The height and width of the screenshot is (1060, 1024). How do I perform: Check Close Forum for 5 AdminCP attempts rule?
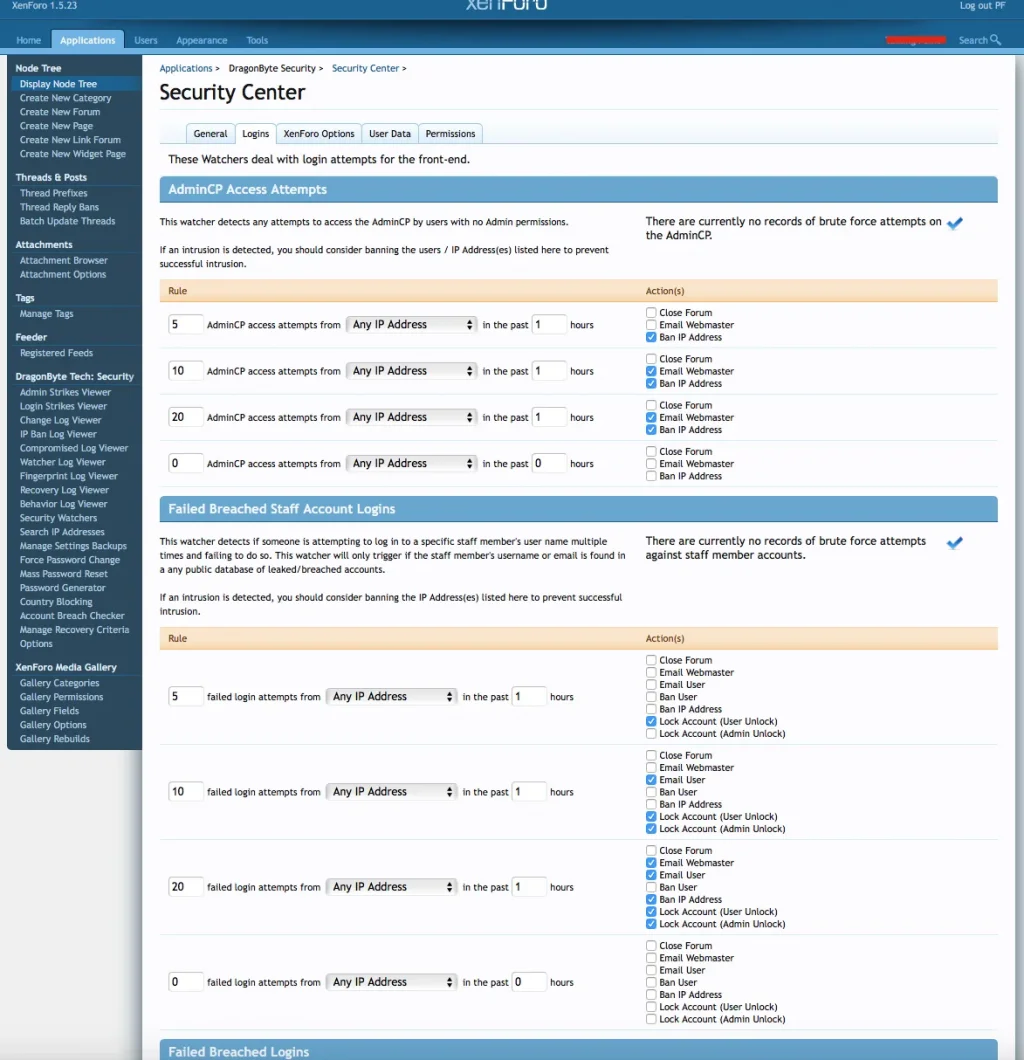tap(651, 312)
